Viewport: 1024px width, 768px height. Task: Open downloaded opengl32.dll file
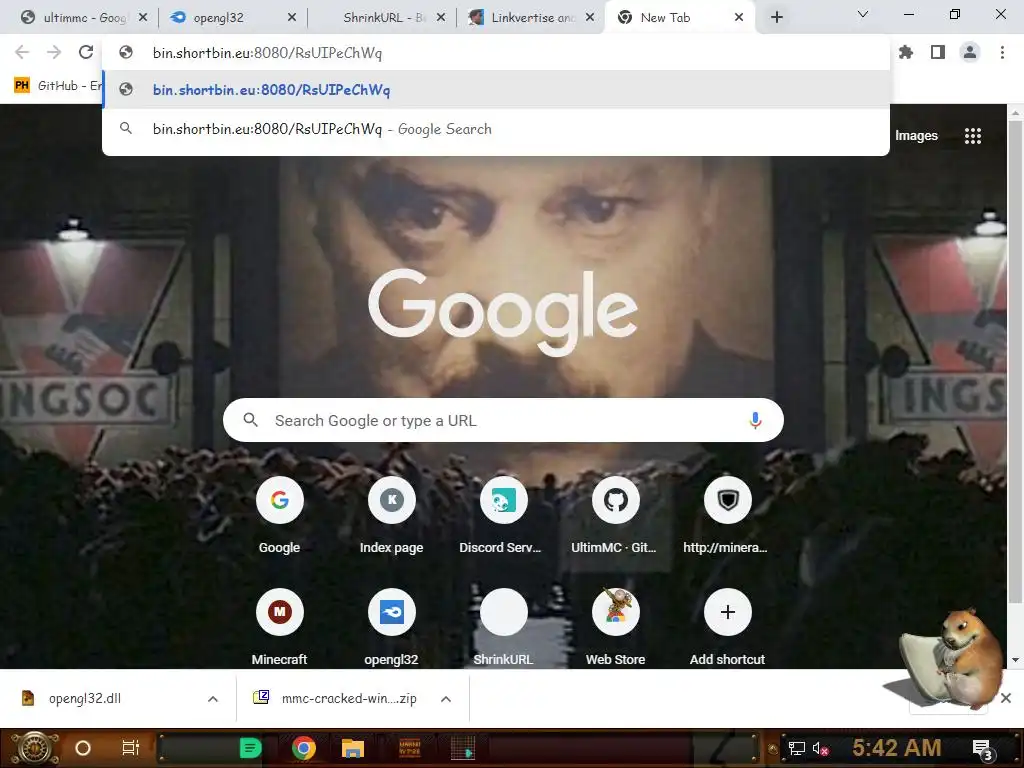click(85, 698)
